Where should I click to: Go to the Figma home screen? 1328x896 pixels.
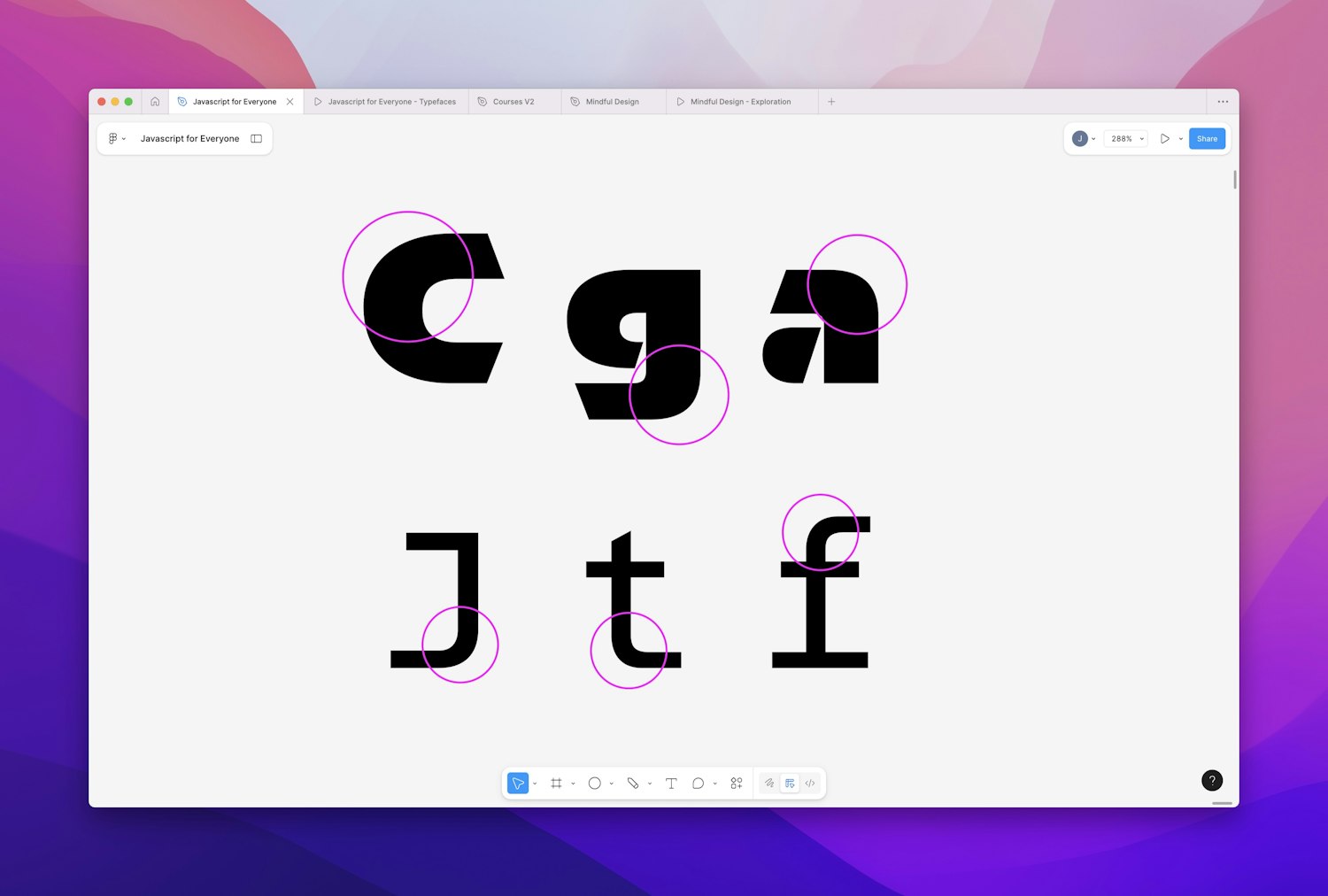click(156, 101)
